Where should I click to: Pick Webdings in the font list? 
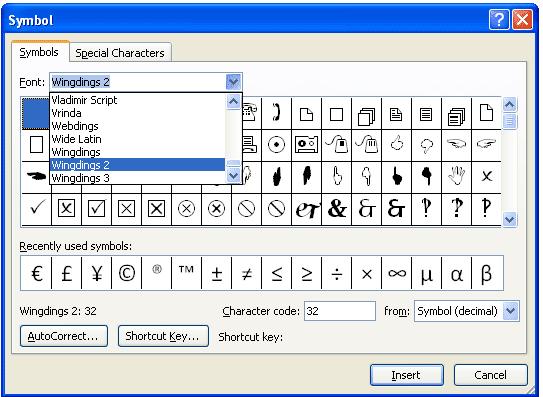tap(137, 126)
